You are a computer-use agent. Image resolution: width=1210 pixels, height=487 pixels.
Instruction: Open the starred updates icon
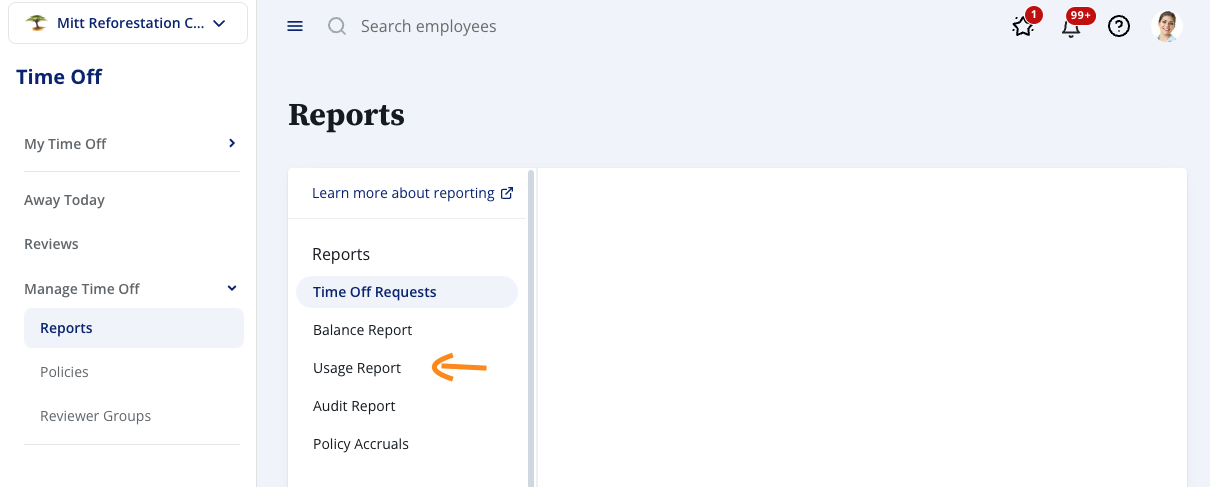1022,27
